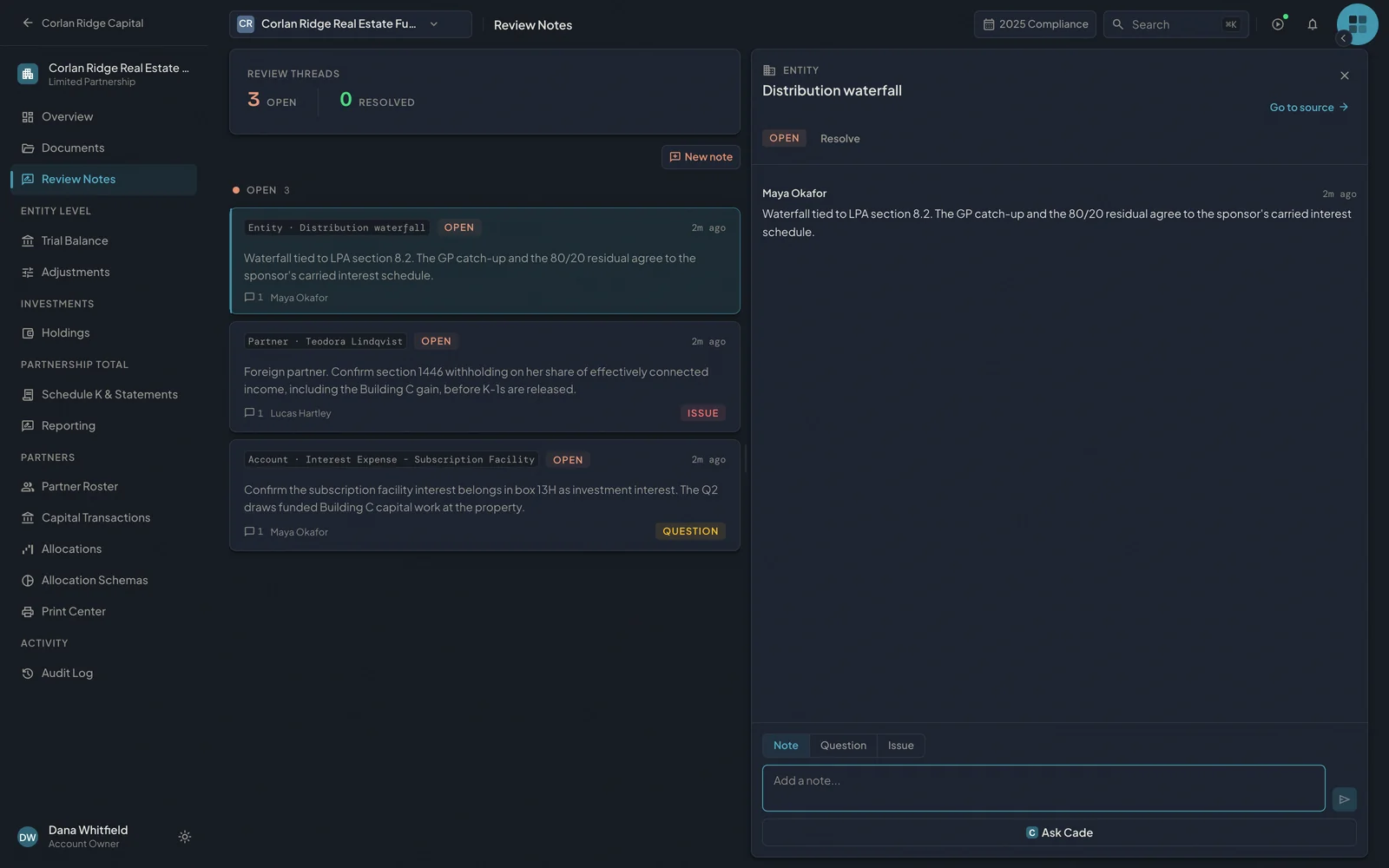Select the Note tab
This screenshot has height=868, width=1389.
786,746
